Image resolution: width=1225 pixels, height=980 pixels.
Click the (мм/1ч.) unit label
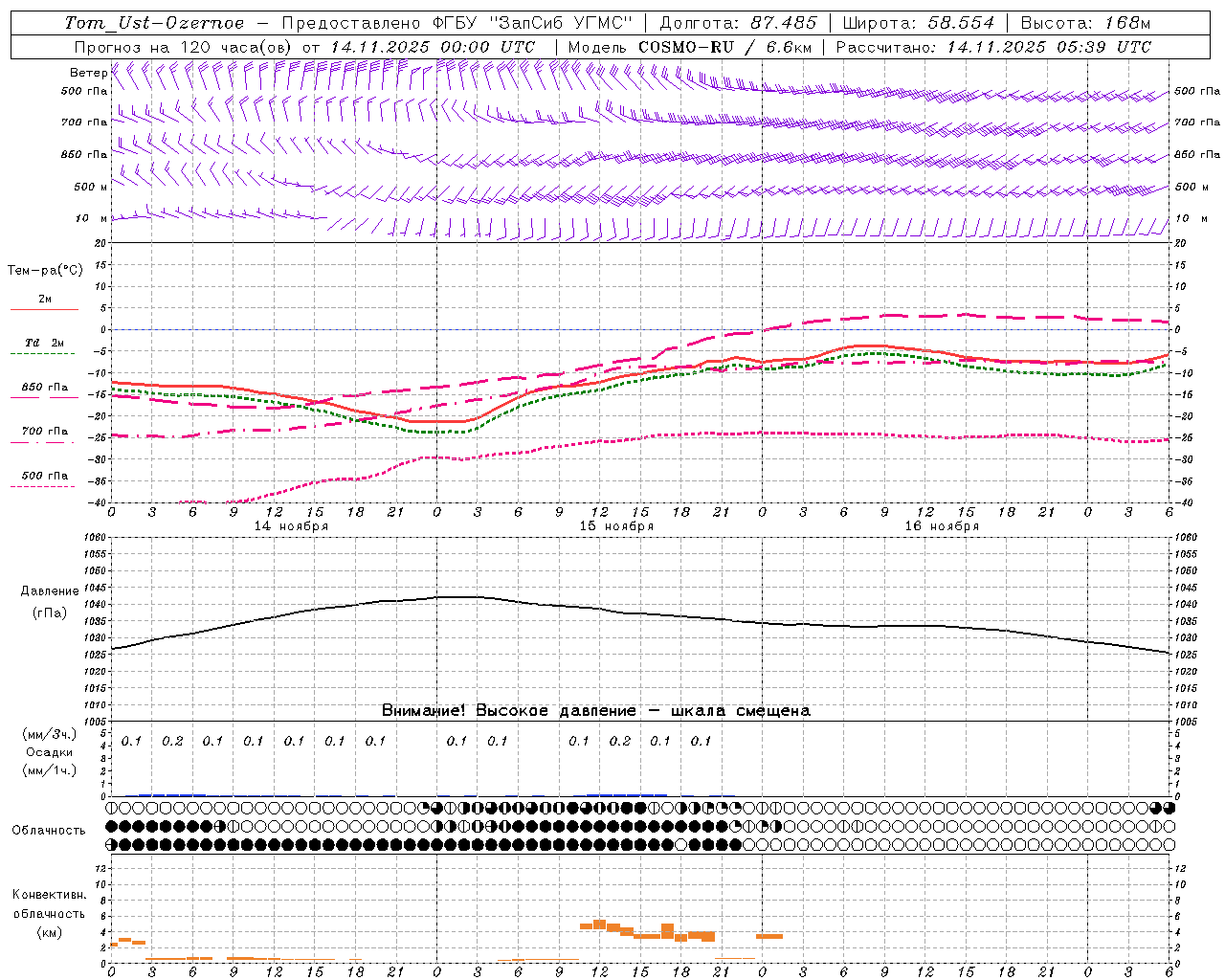[x=50, y=770]
